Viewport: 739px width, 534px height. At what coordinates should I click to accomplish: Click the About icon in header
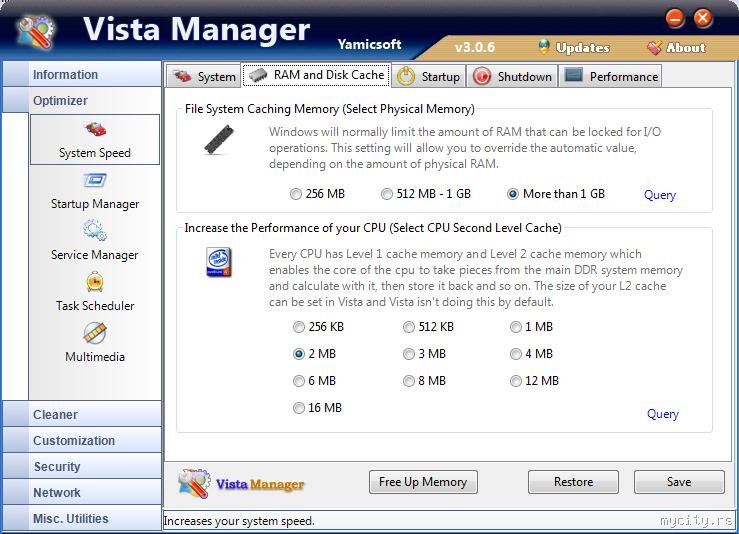coord(654,47)
